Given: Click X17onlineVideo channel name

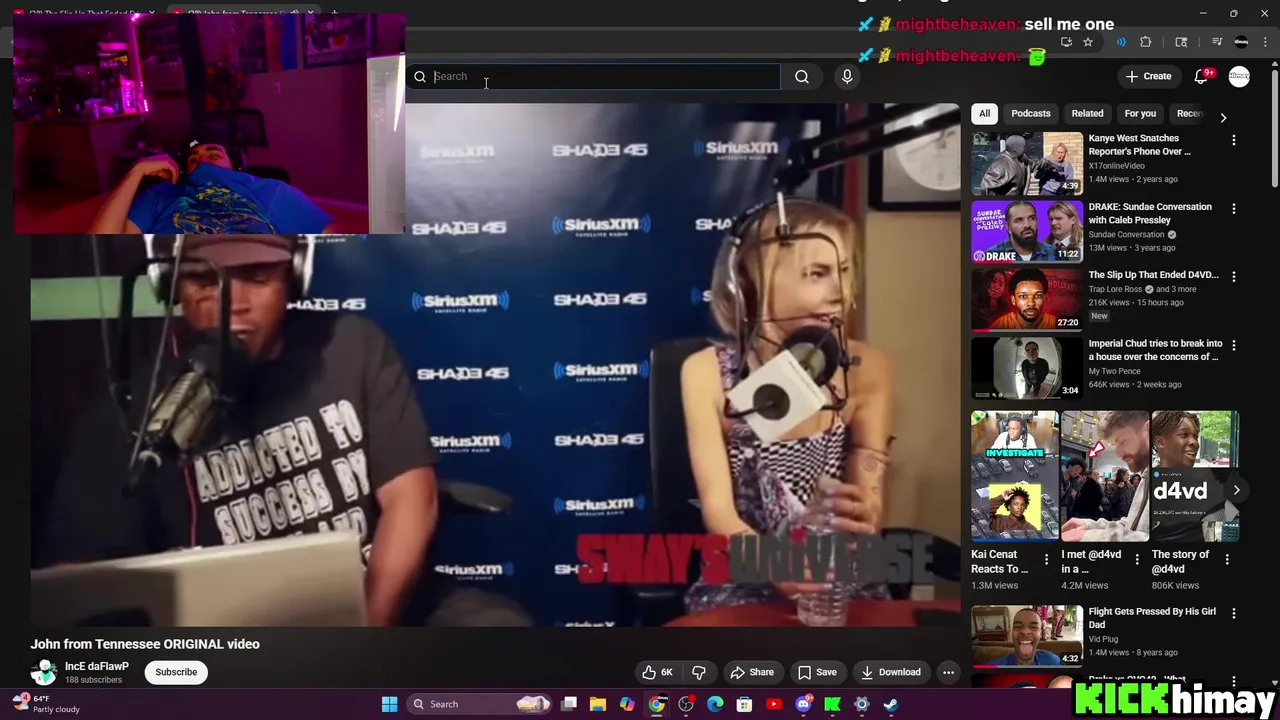Looking at the screenshot, I should click(1117, 165).
